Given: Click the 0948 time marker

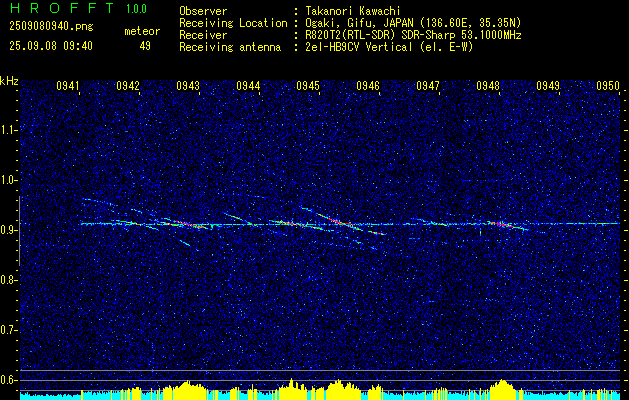Looking at the screenshot, I should point(488,86).
